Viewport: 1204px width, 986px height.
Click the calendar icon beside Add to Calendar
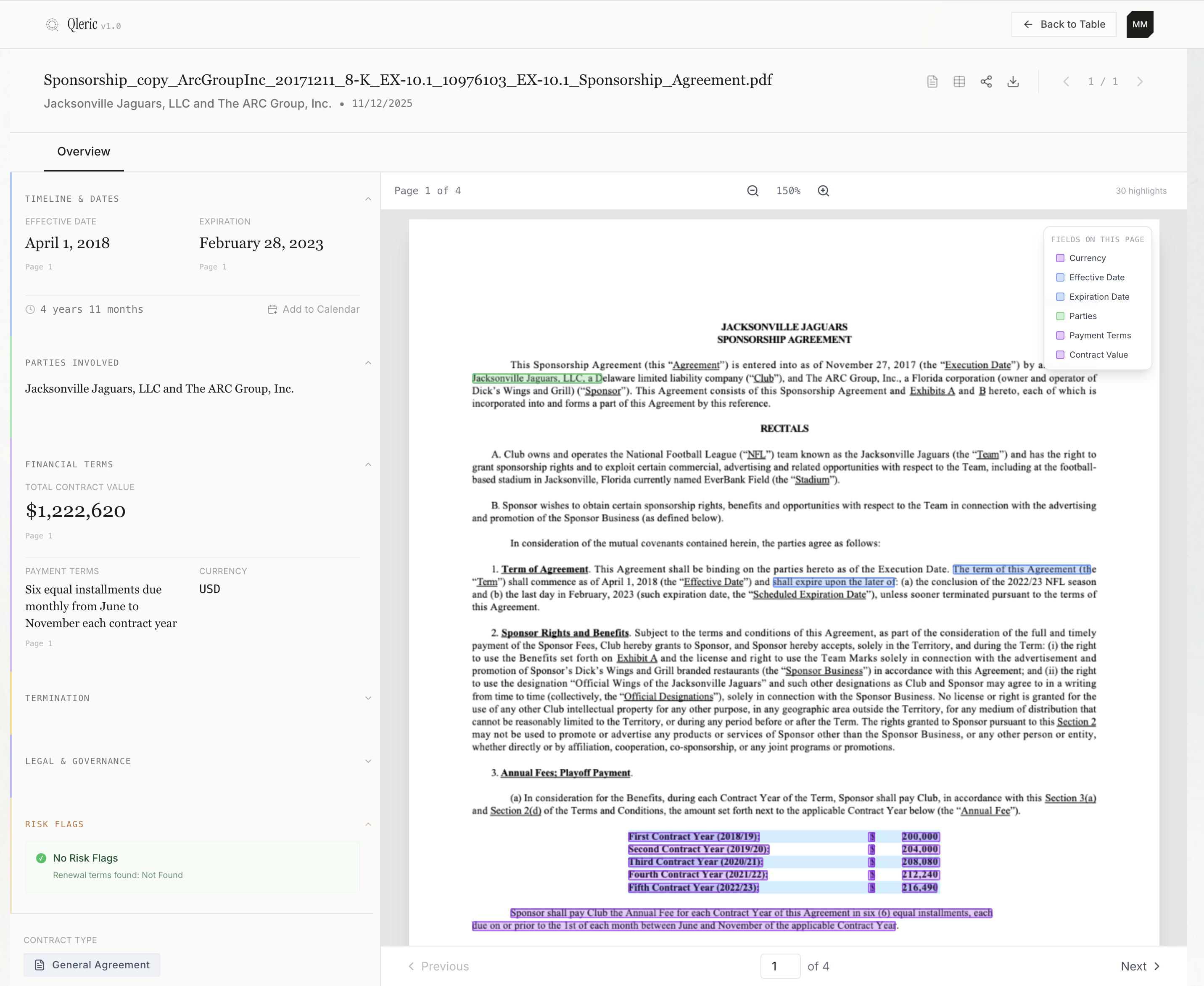[272, 309]
